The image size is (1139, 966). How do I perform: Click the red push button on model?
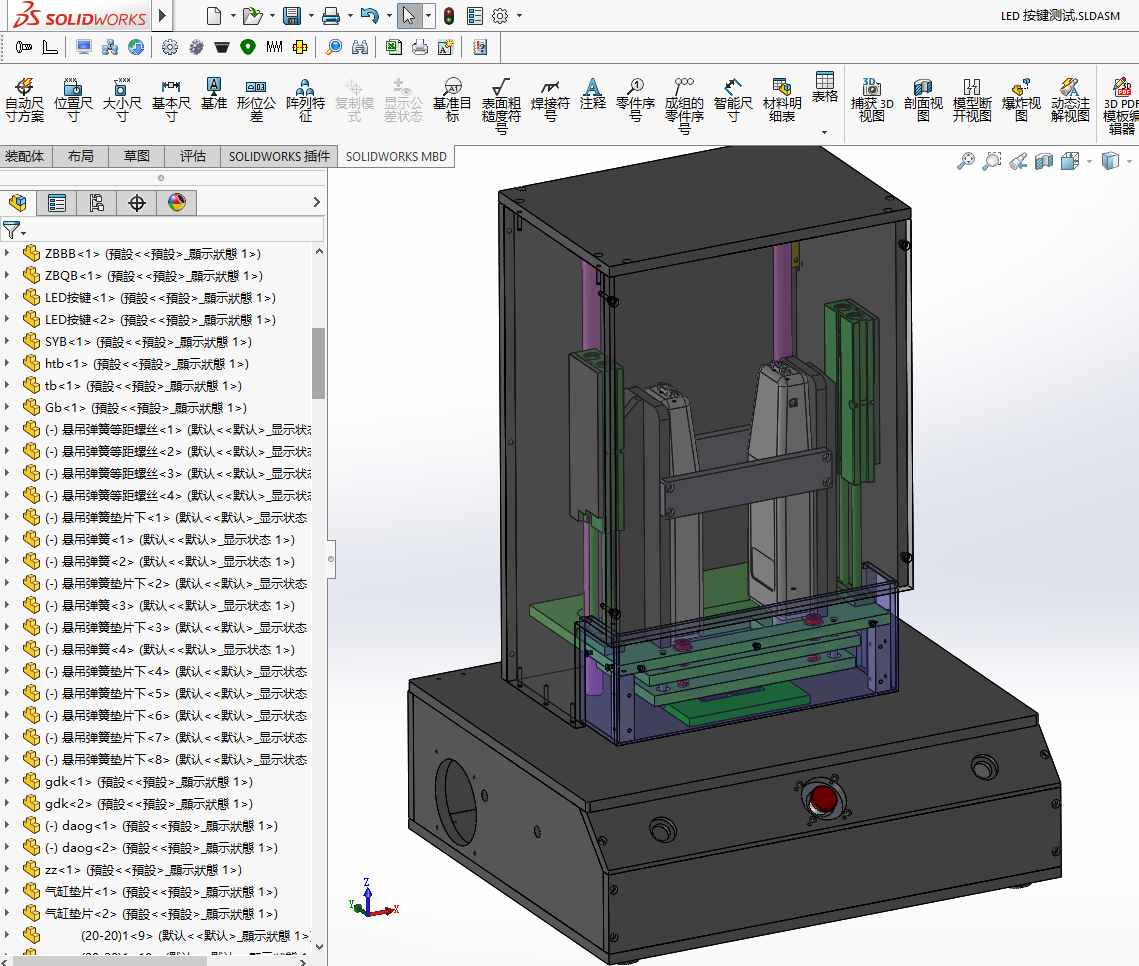[823, 798]
